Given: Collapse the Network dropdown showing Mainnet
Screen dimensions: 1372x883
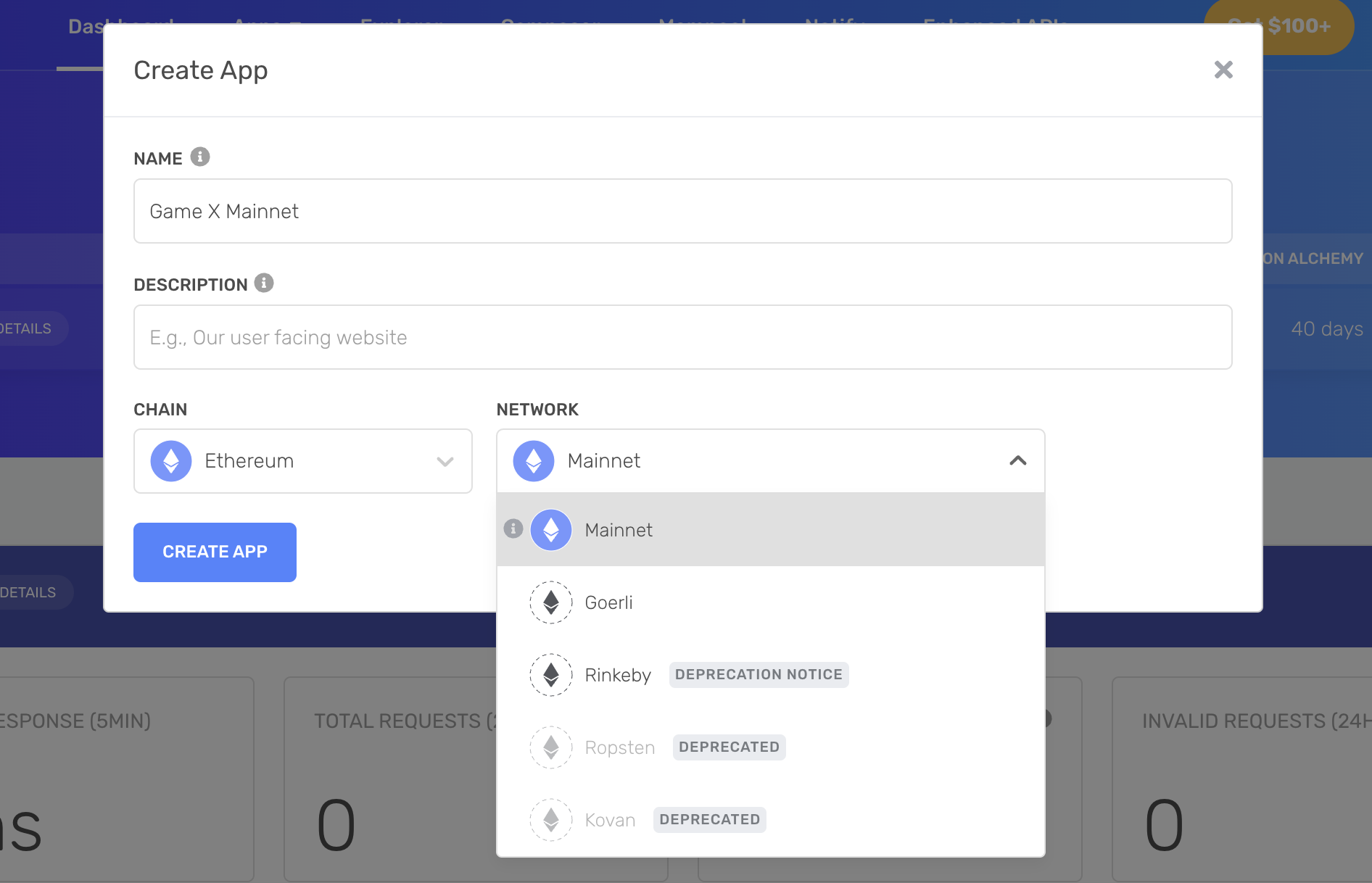Looking at the screenshot, I should click(x=770, y=461).
